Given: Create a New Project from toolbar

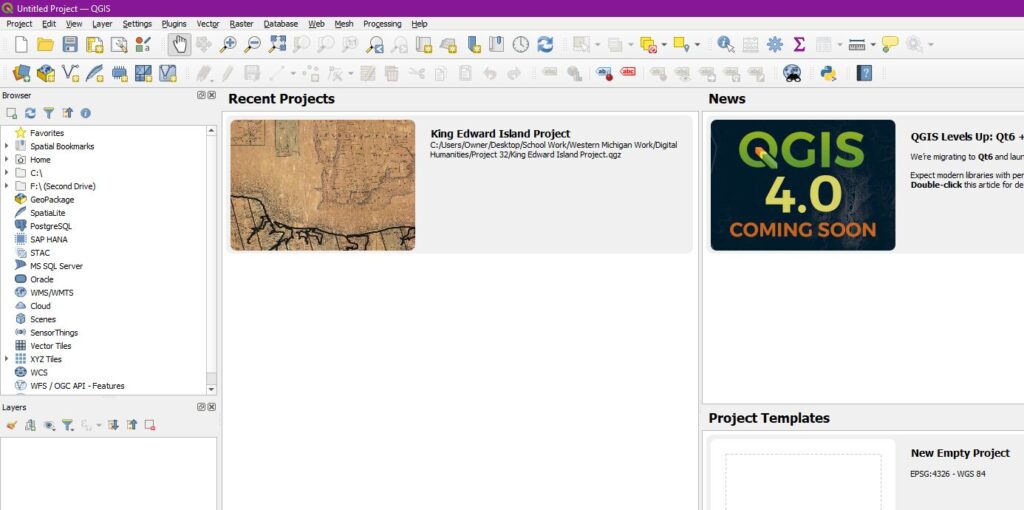Looking at the screenshot, I should [x=22, y=44].
